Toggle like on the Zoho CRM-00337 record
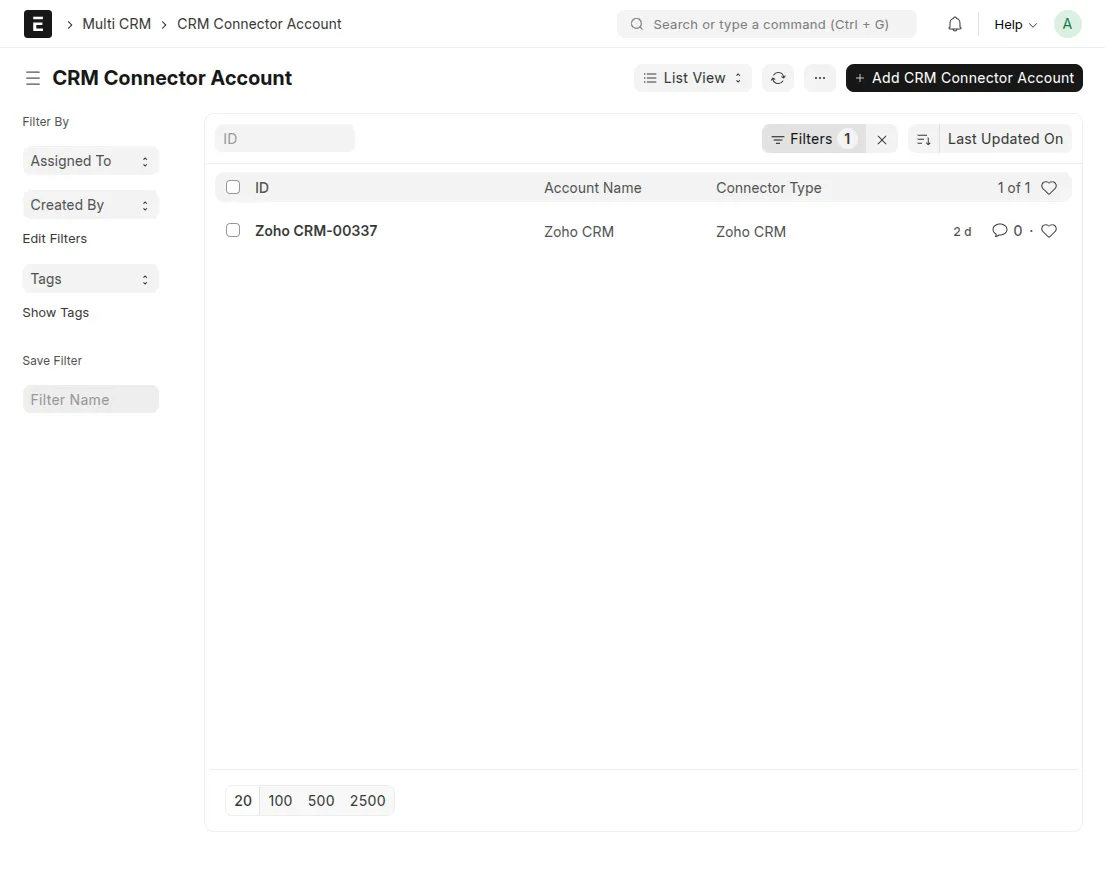Viewport: 1120px width, 880px height. pos(1049,230)
